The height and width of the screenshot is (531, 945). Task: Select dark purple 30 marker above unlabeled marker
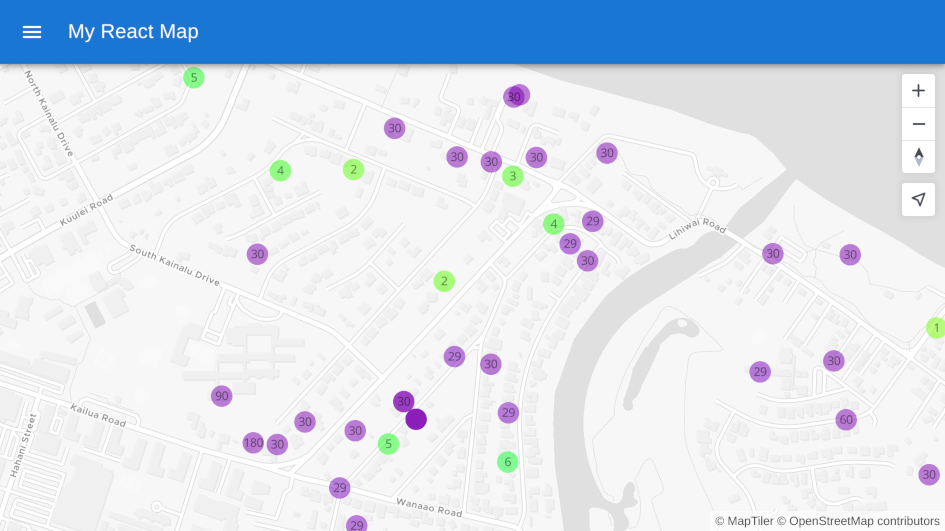[403, 401]
